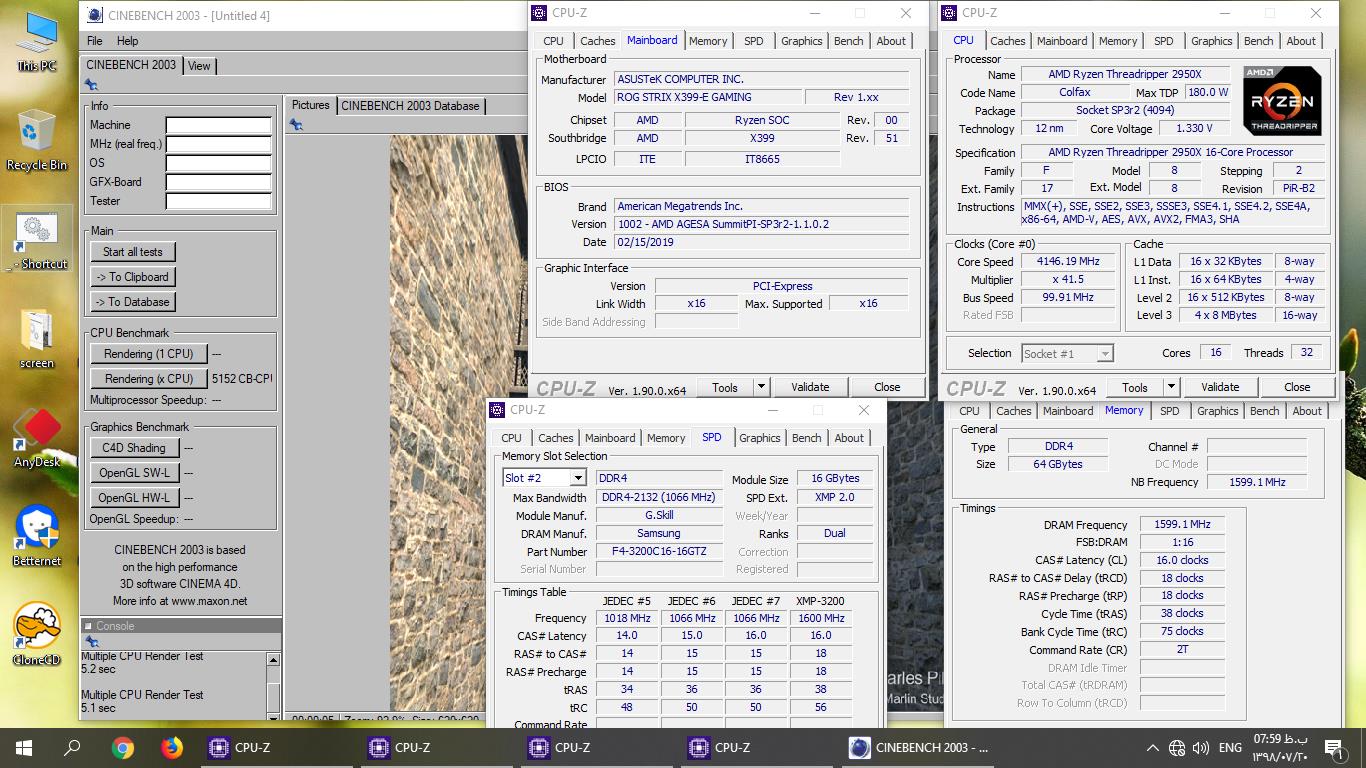Click the 5152 CB-CPU score value
Viewport: 1366px width, 768px height.
[242, 379]
